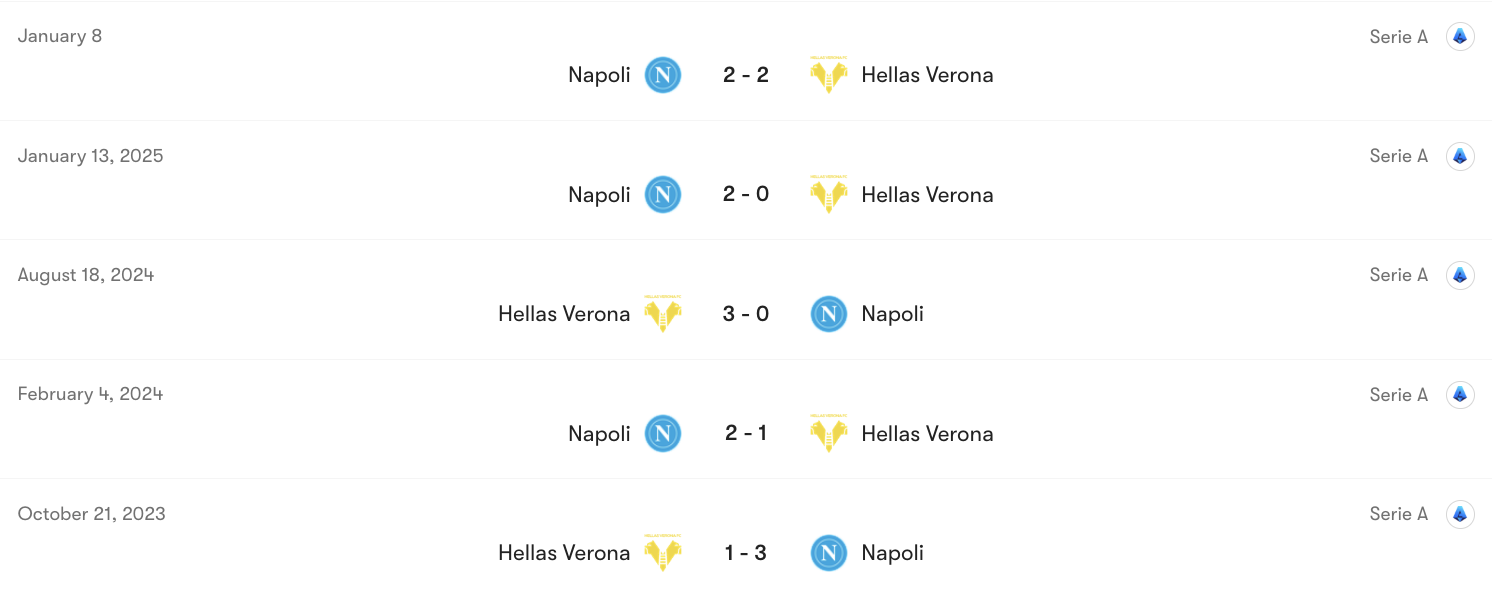The height and width of the screenshot is (592, 1492).
Task: Open the January 8 match details via its score
Action: click(745, 74)
